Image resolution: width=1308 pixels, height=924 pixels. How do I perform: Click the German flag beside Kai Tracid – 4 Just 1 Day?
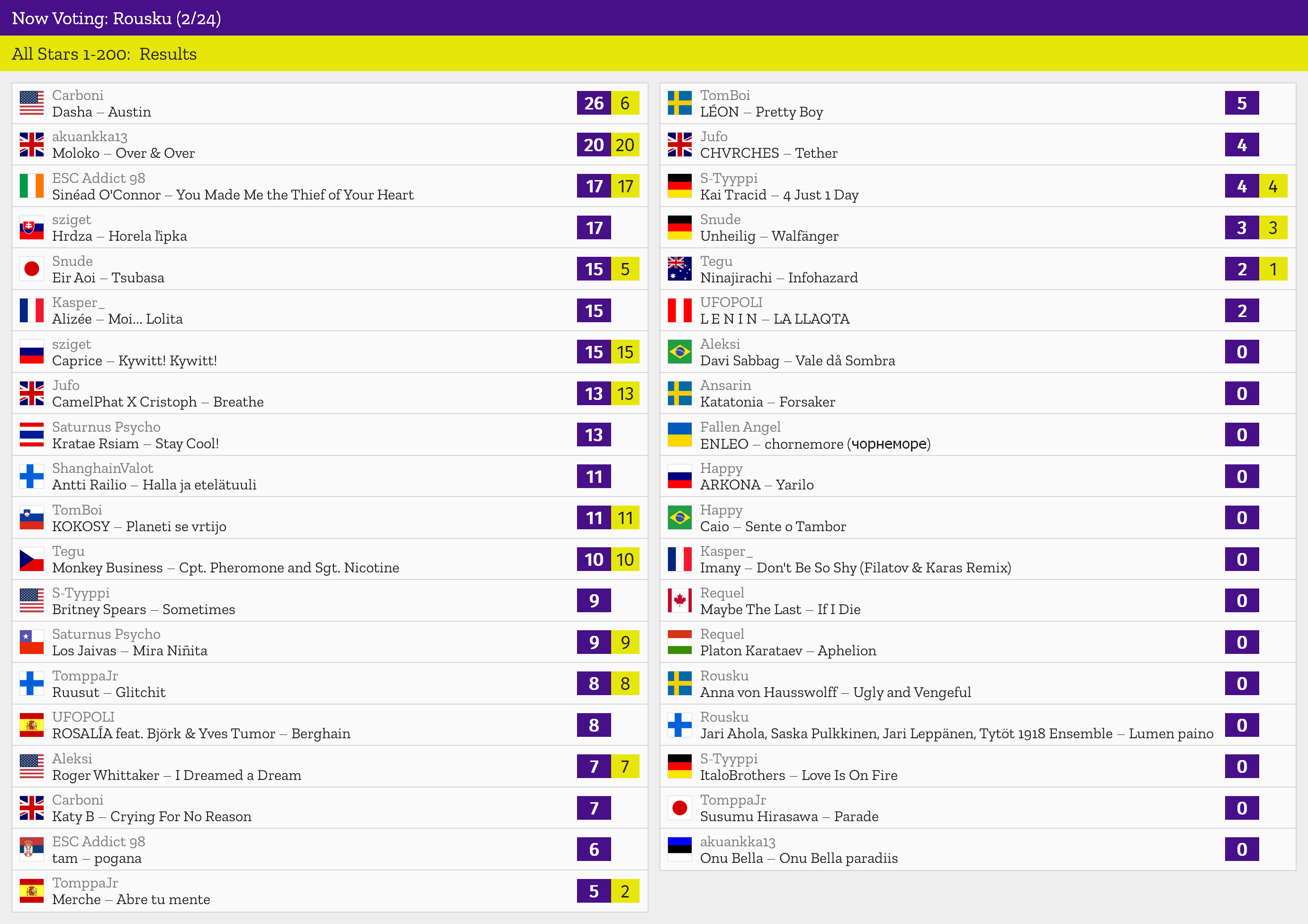[680, 186]
